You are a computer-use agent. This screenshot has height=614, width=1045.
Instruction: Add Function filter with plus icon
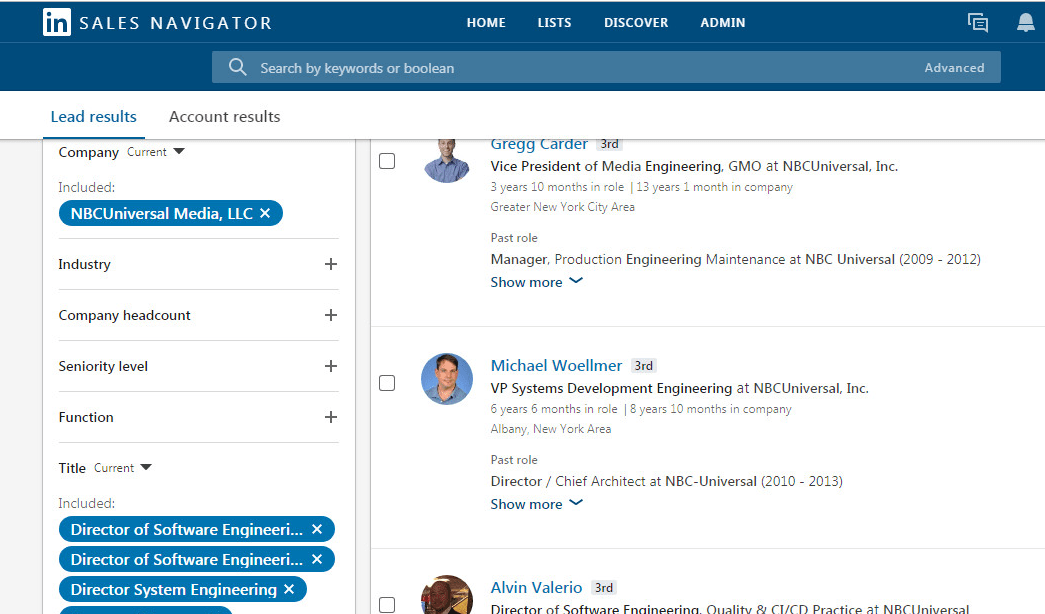pos(331,417)
